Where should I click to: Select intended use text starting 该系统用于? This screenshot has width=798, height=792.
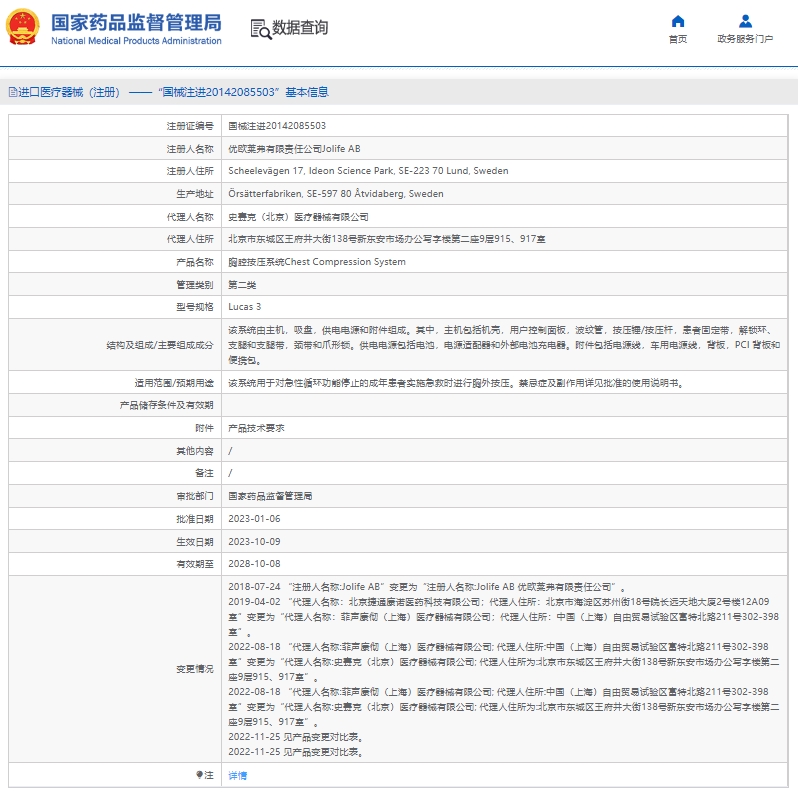[x=456, y=383]
